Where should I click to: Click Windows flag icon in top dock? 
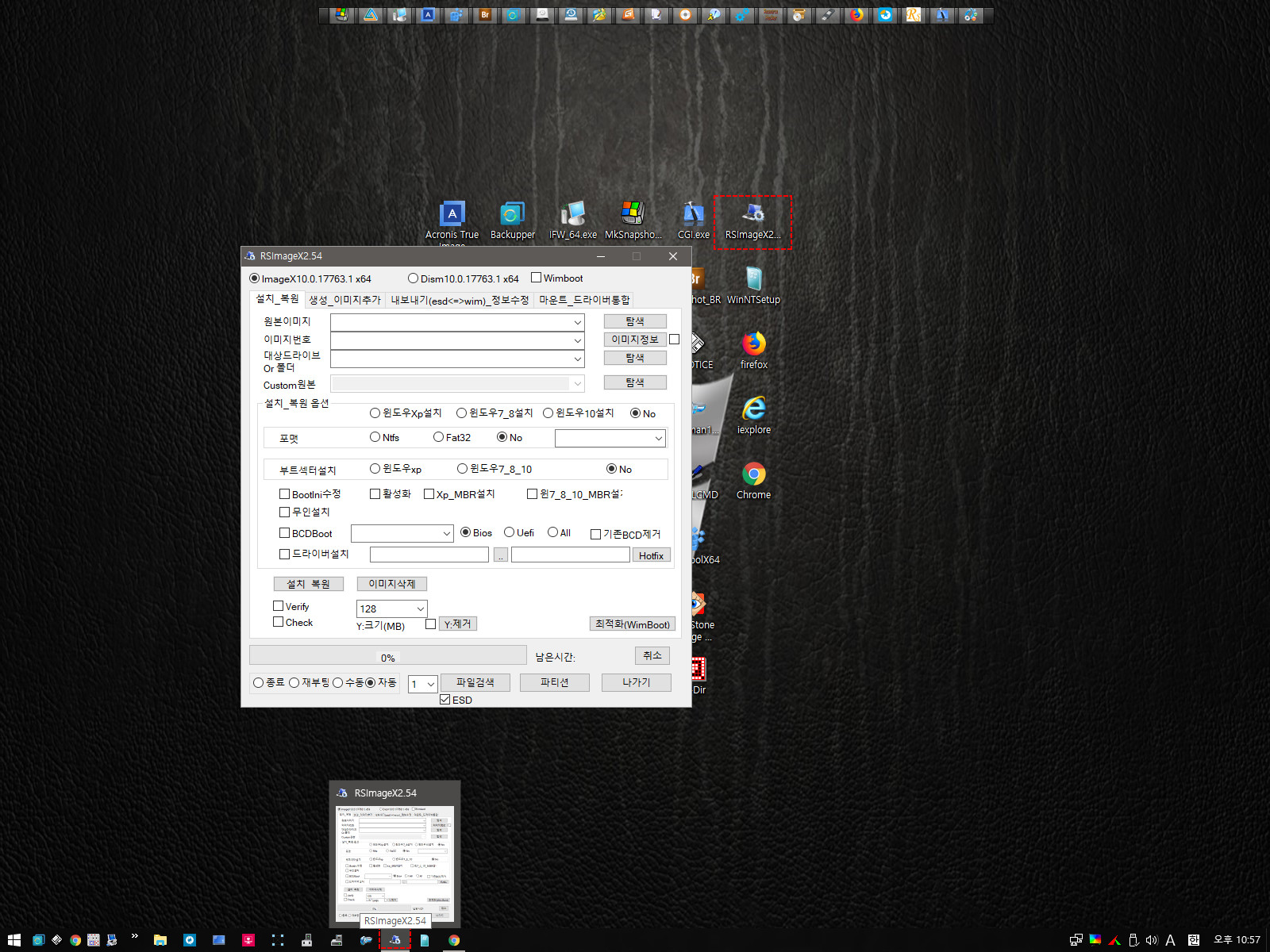(341, 15)
